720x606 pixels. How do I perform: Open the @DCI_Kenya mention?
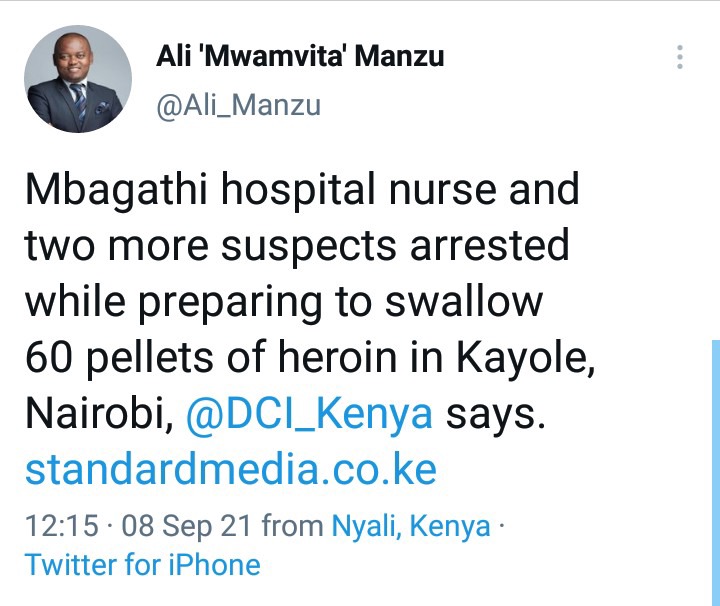coord(309,413)
